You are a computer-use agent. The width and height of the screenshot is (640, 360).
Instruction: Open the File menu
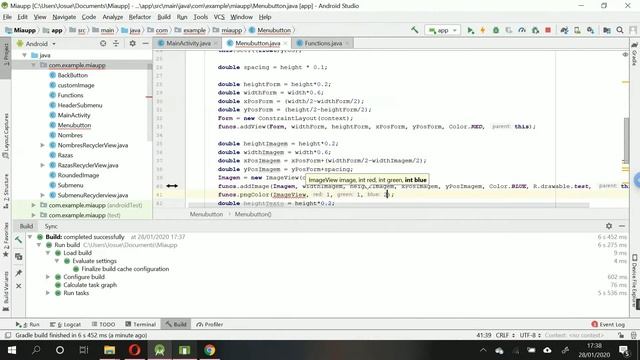tap(7, 17)
